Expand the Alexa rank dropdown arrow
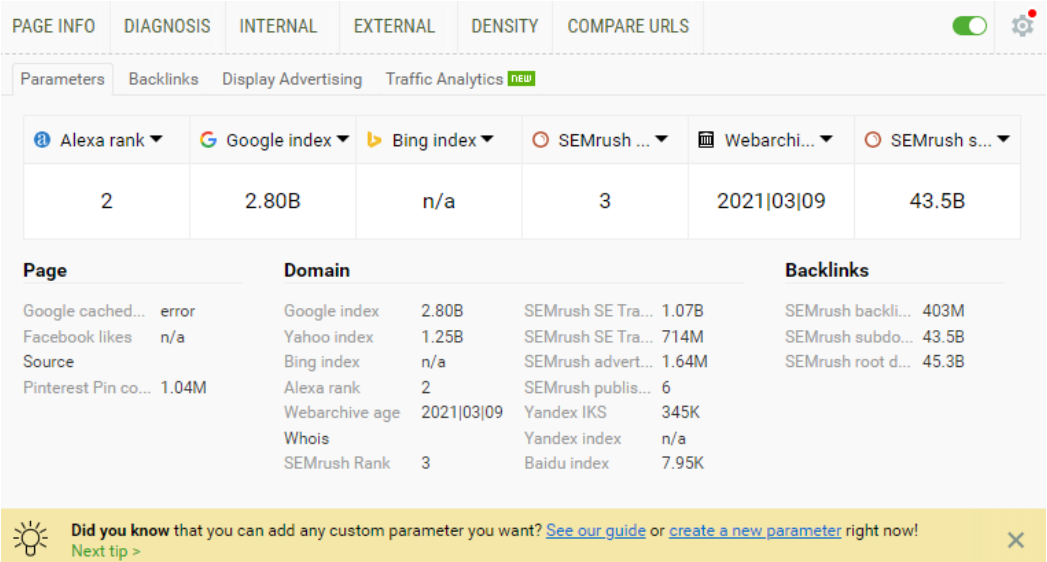 click(156, 139)
